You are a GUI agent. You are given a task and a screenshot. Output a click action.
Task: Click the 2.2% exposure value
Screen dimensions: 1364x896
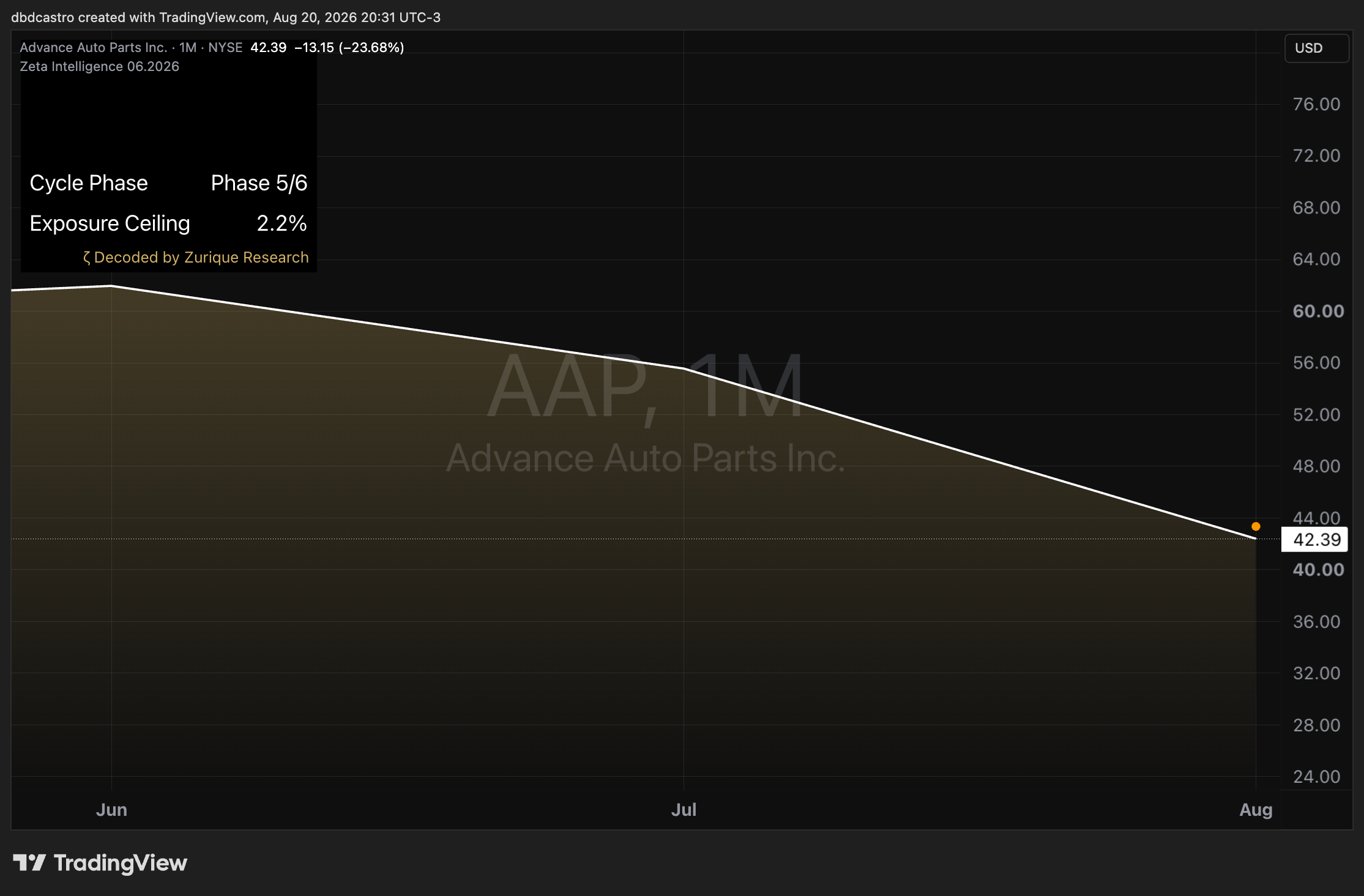[x=282, y=223]
